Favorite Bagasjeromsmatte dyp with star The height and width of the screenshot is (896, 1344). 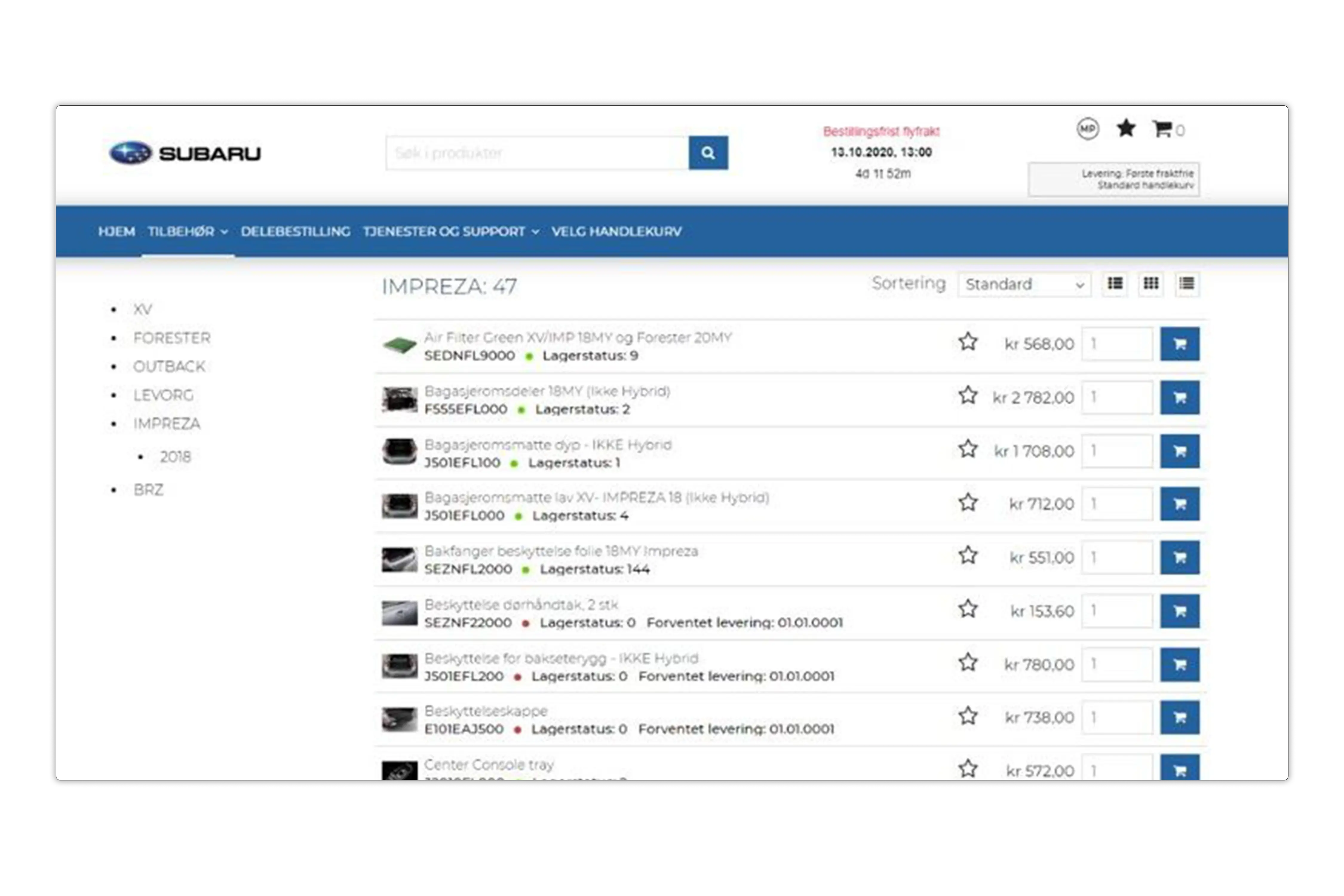(968, 449)
